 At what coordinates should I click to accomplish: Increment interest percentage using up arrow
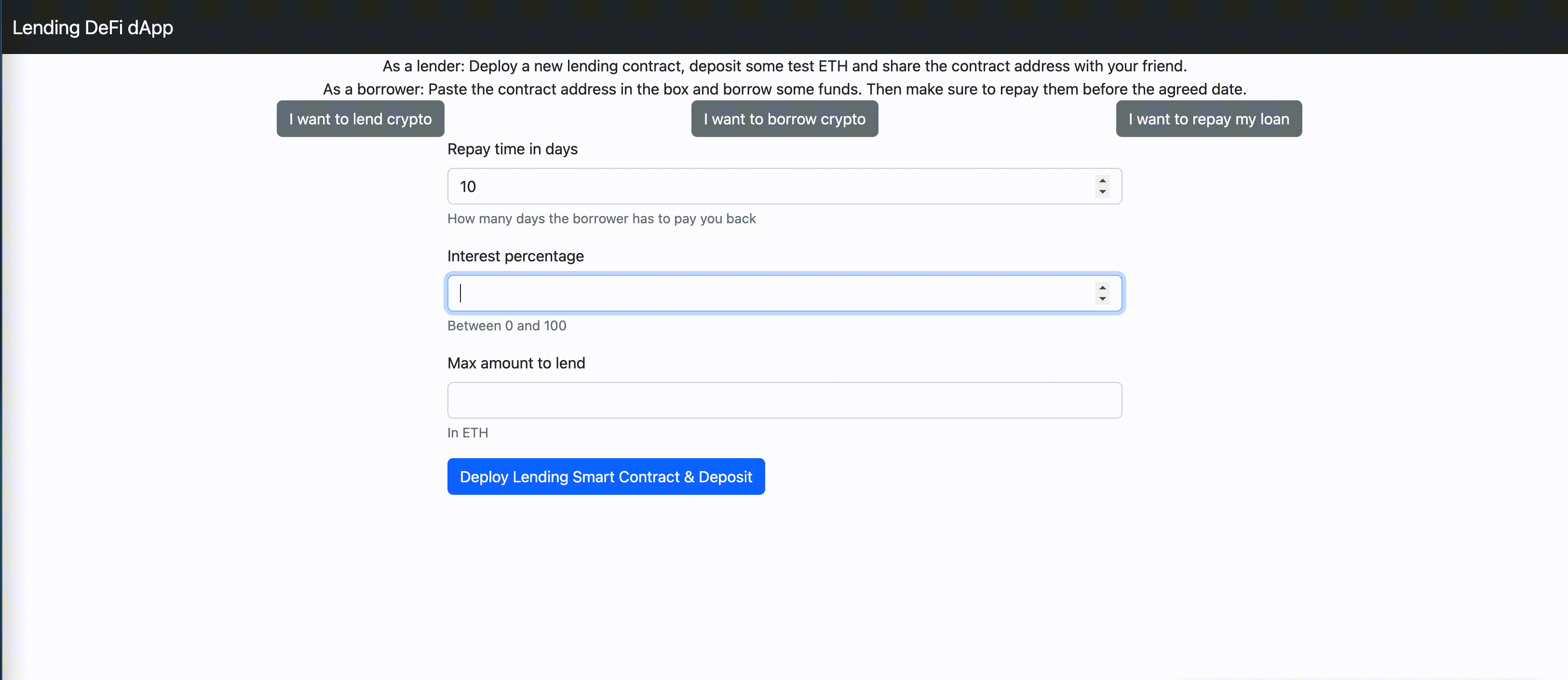[1102, 288]
